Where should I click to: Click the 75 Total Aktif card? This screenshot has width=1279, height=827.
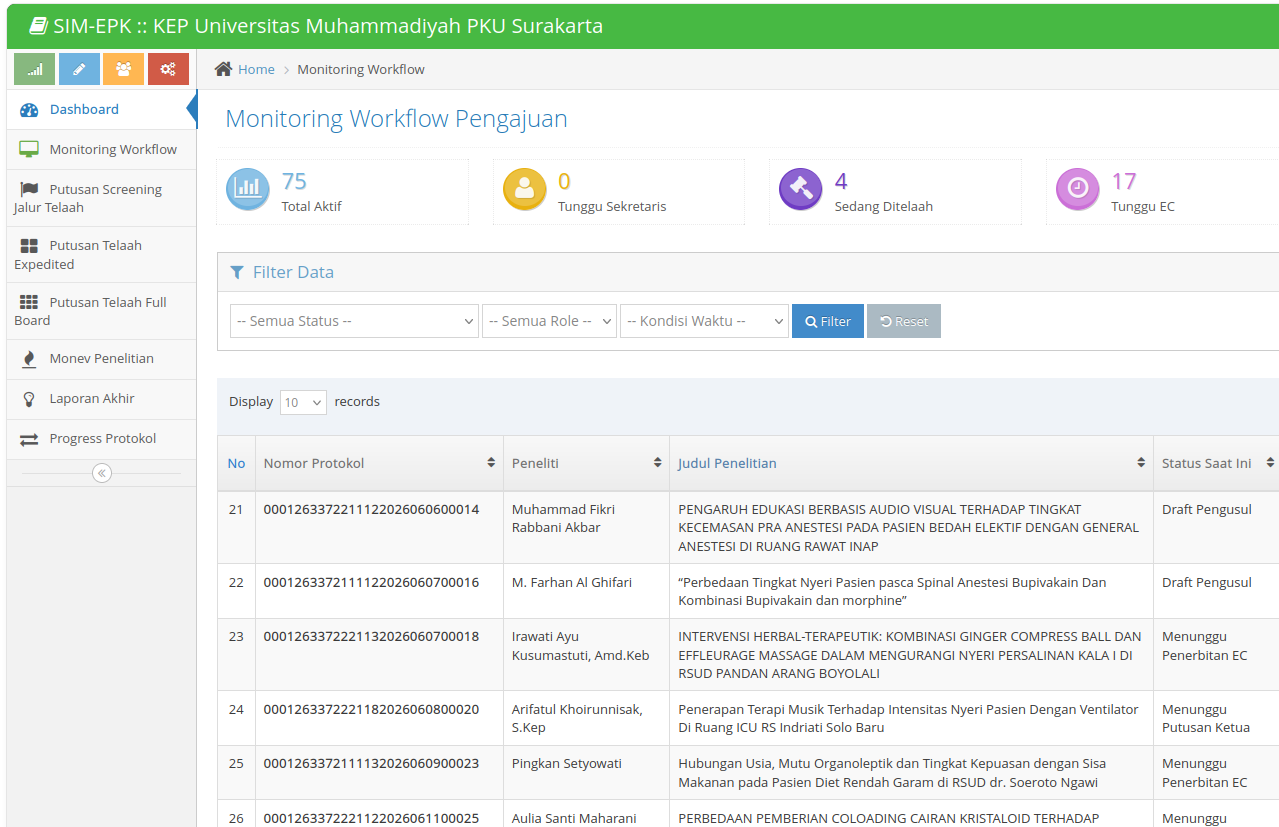(343, 192)
